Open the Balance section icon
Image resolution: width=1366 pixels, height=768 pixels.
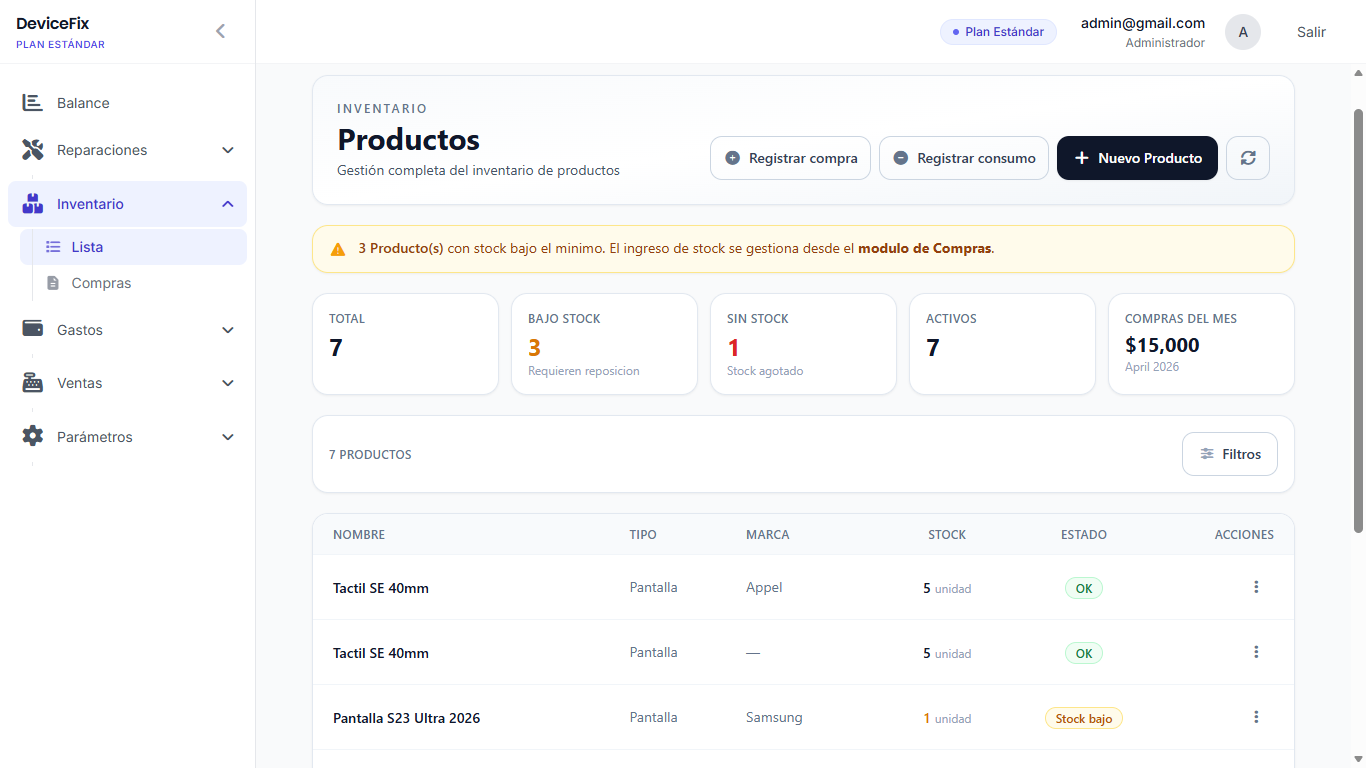click(x=32, y=103)
